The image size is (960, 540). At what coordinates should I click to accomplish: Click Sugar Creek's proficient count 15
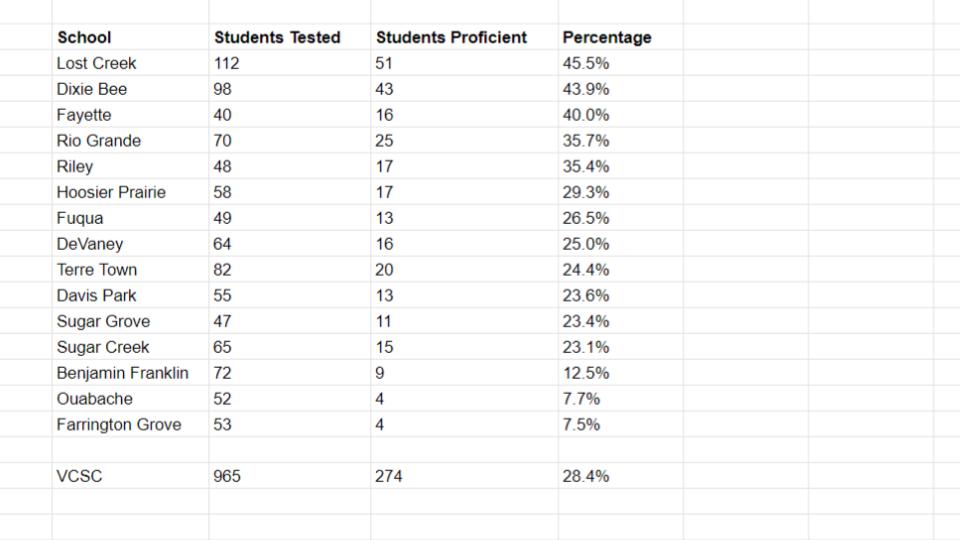(x=385, y=348)
